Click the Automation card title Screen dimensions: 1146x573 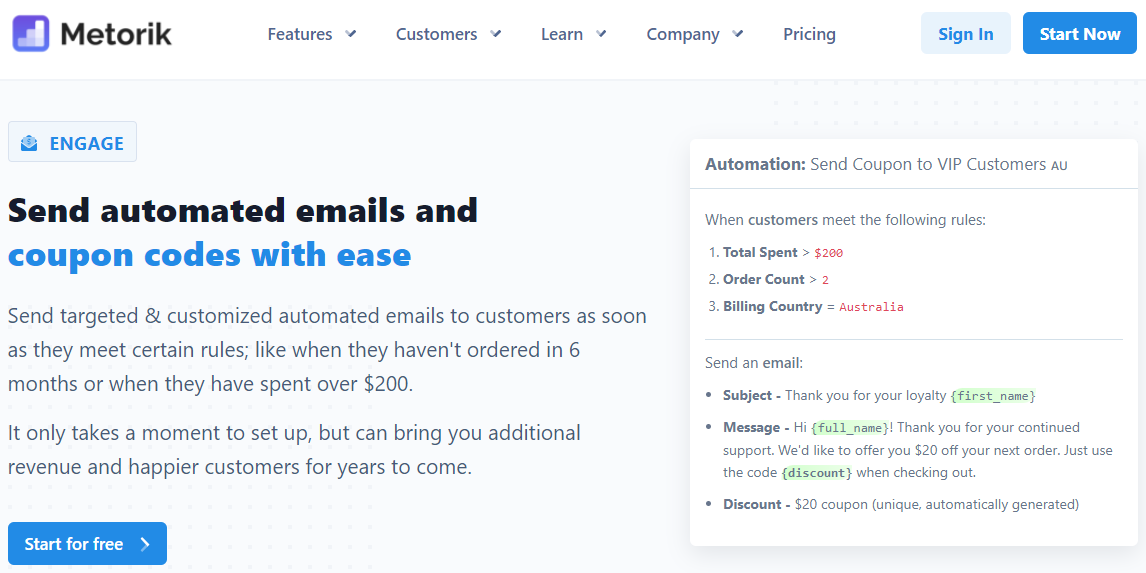click(886, 164)
